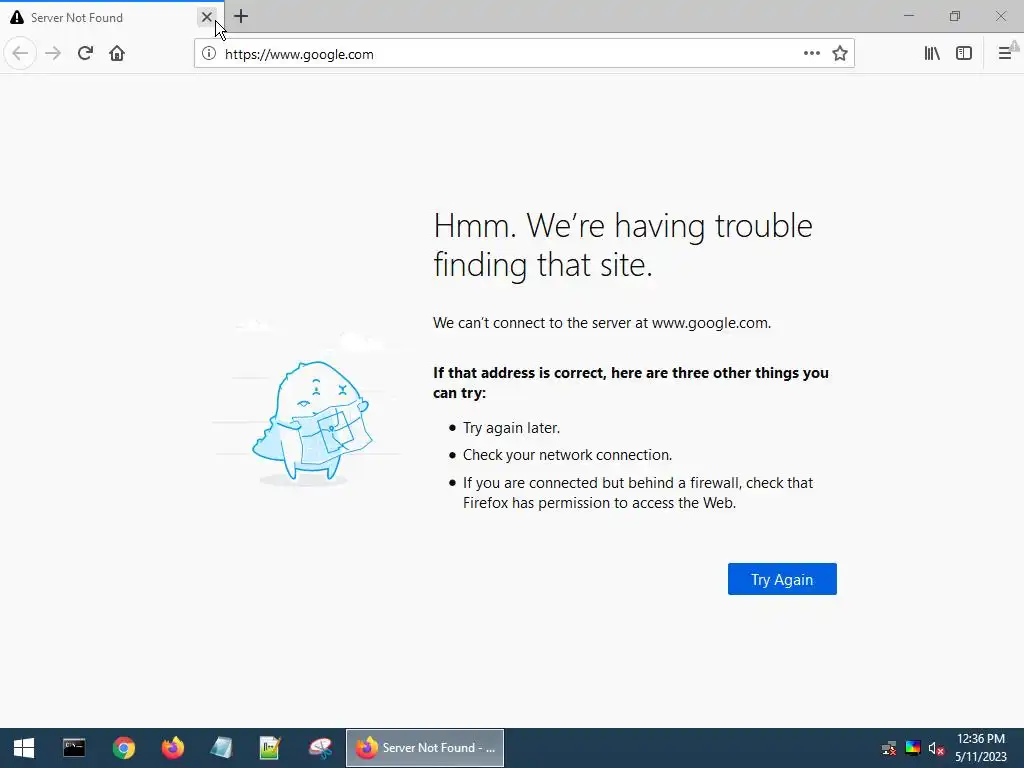Image resolution: width=1024 pixels, height=768 pixels.
Task: Go to the Firefox home page
Action: click(117, 54)
